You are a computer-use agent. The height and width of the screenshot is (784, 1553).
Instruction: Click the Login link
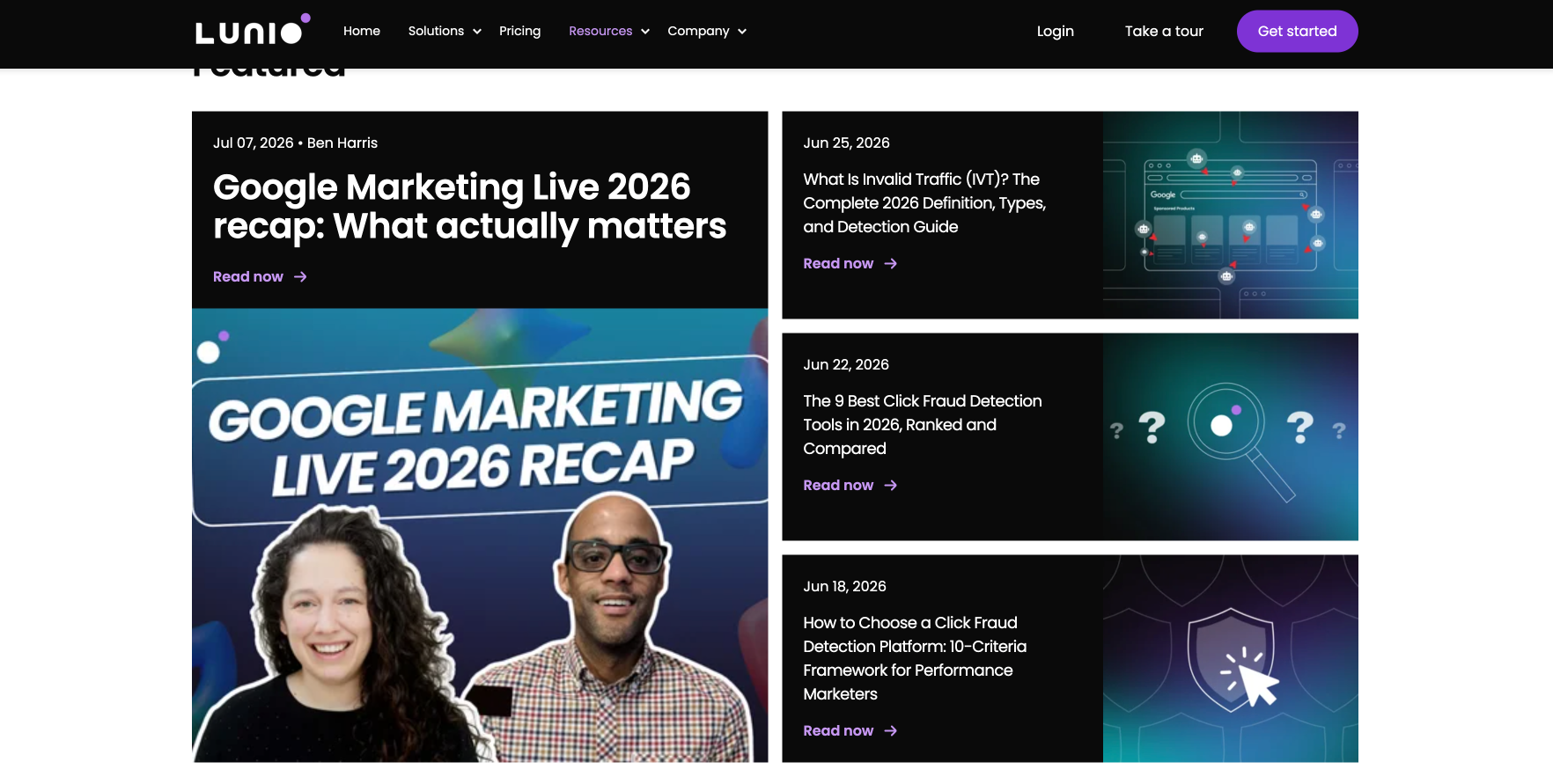point(1056,31)
